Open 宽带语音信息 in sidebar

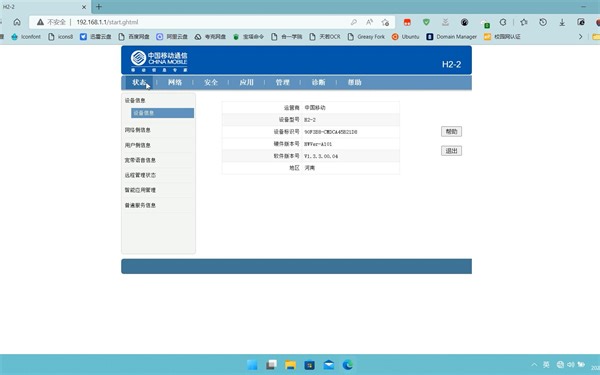[140, 160]
